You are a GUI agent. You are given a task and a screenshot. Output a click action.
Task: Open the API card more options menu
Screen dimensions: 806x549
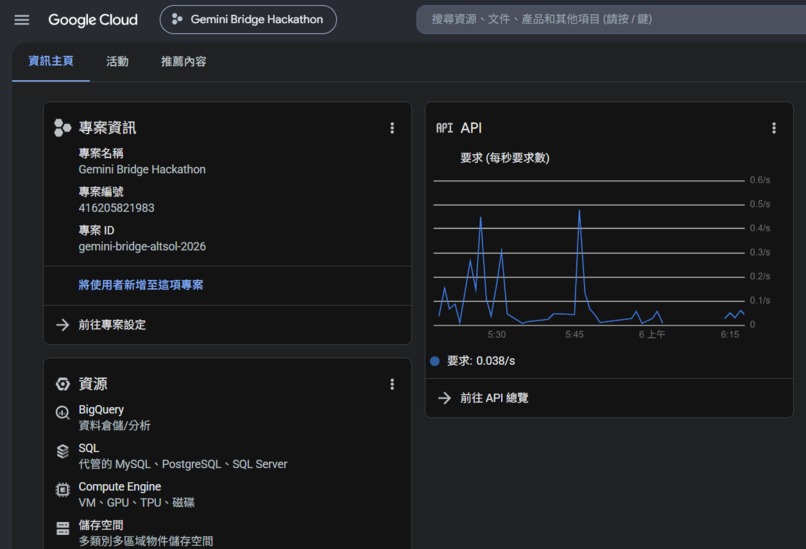[x=774, y=128]
